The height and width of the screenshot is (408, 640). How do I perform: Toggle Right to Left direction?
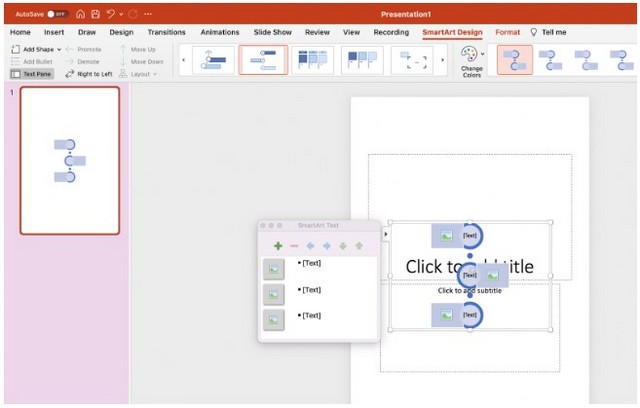pos(88,74)
